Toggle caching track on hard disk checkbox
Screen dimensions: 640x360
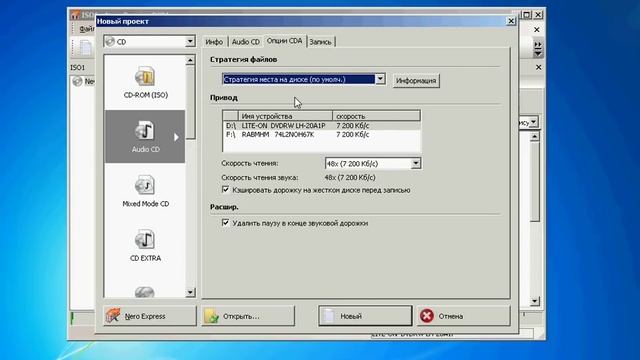pyautogui.click(x=225, y=189)
